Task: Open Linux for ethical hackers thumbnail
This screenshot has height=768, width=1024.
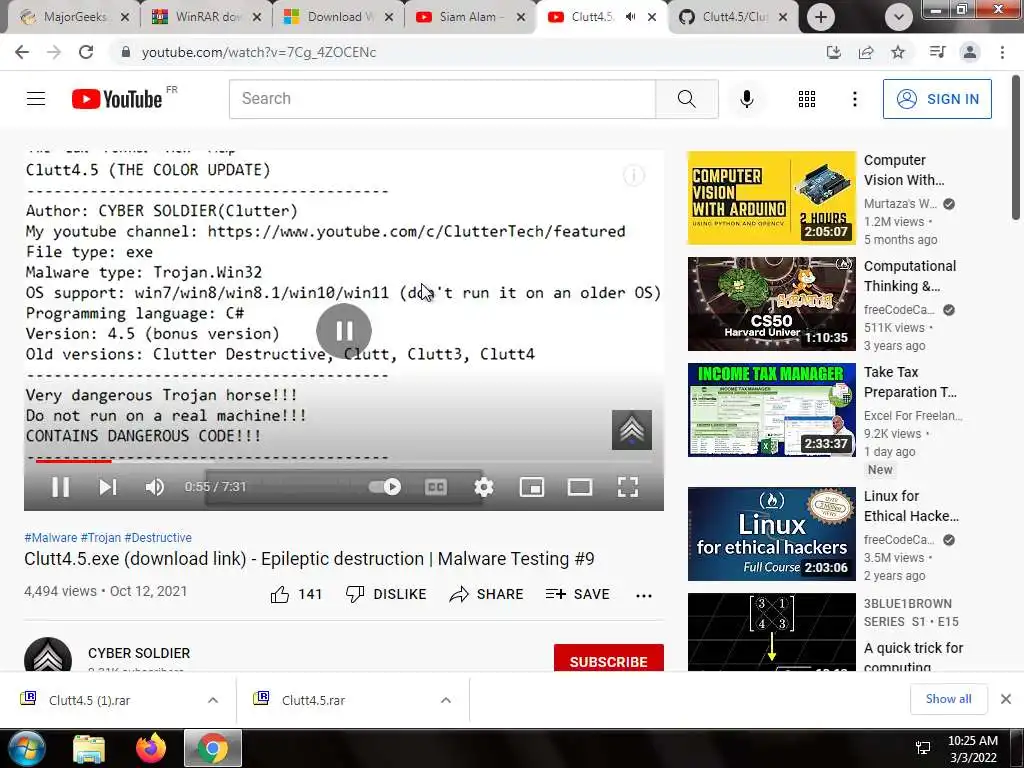Action: (x=771, y=534)
